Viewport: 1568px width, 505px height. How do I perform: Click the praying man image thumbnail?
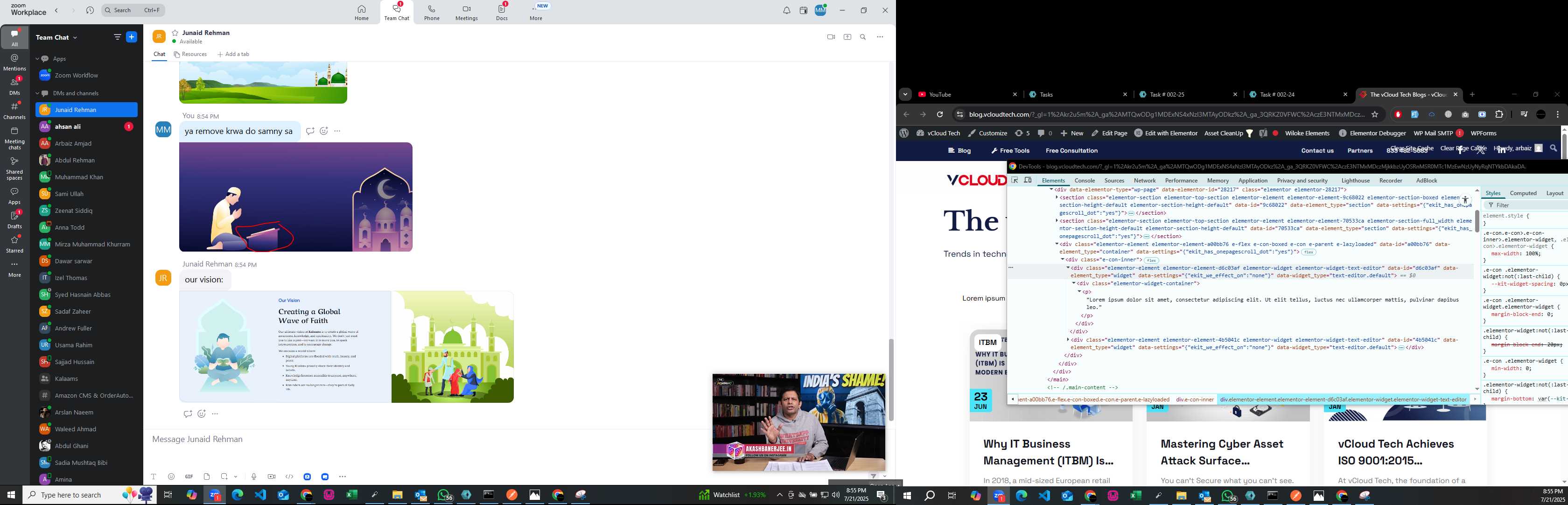pyautogui.click(x=296, y=197)
